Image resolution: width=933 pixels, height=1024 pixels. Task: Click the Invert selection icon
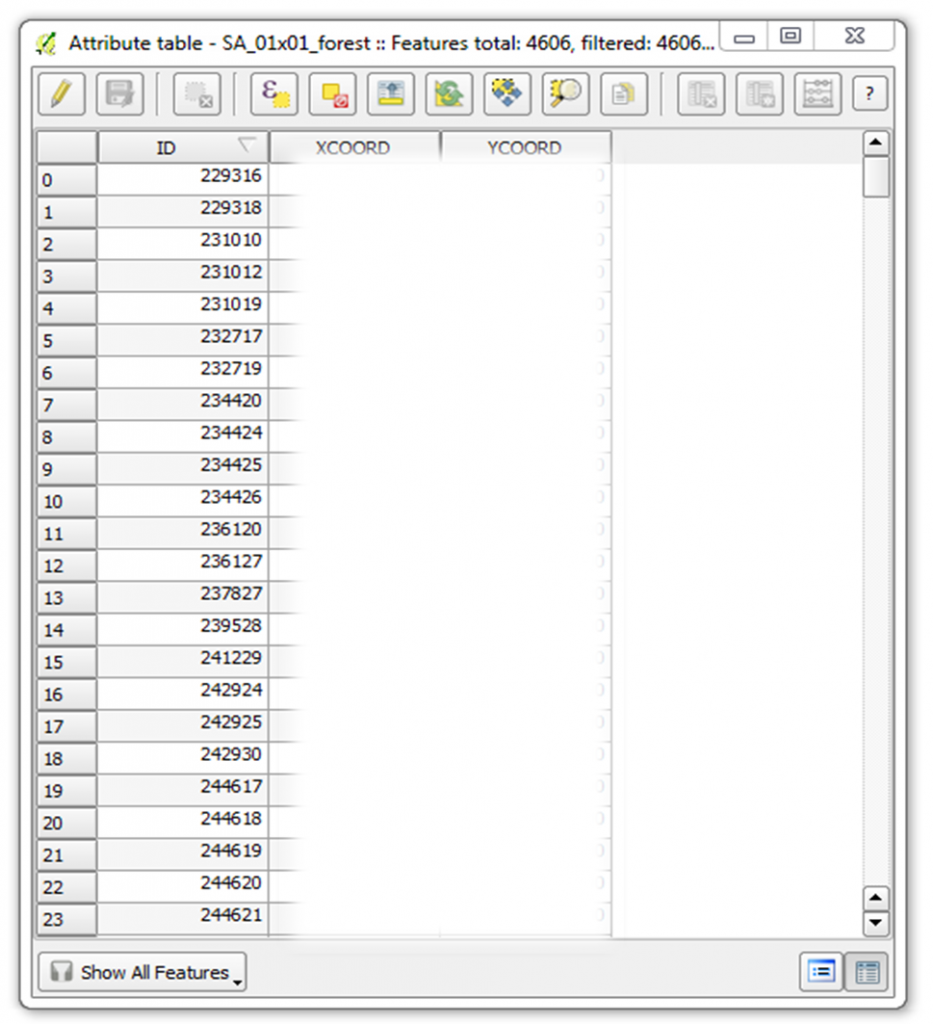click(x=449, y=94)
